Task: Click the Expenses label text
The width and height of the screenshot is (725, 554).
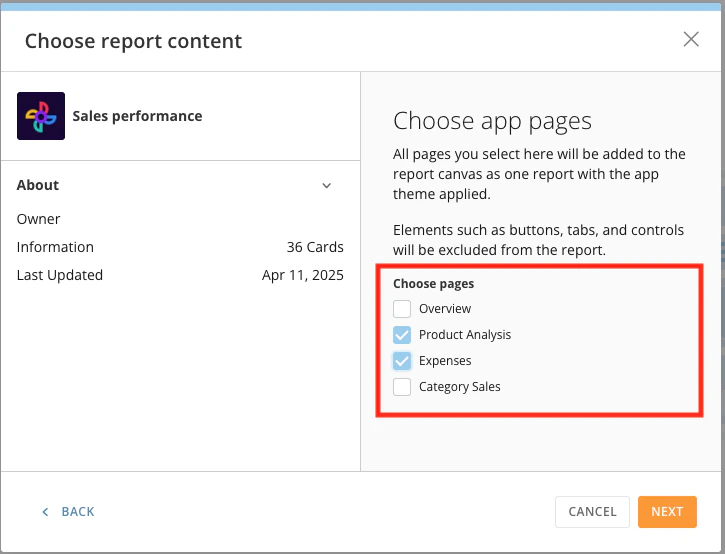Action: (x=445, y=361)
